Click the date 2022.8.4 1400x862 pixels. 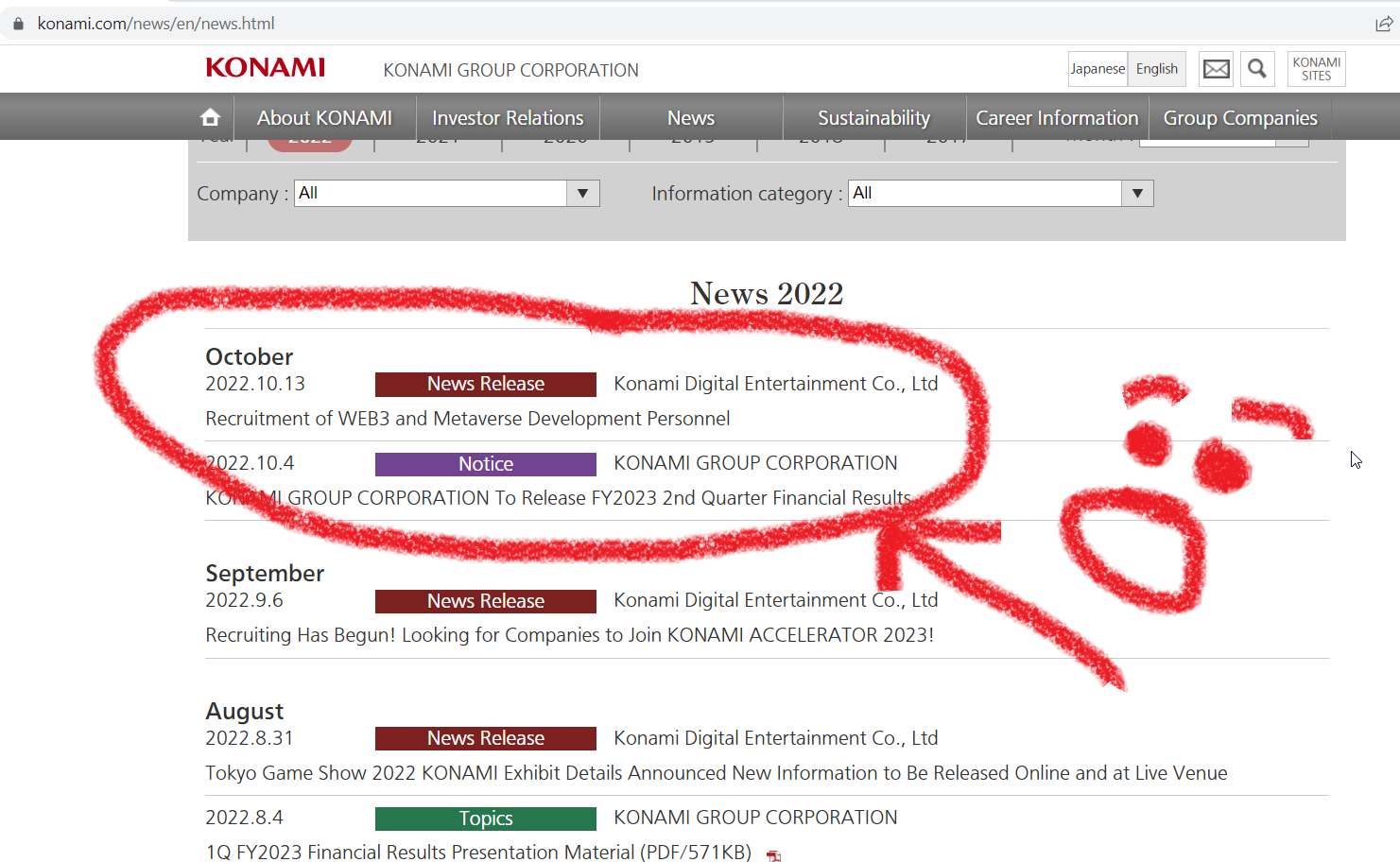point(244,818)
